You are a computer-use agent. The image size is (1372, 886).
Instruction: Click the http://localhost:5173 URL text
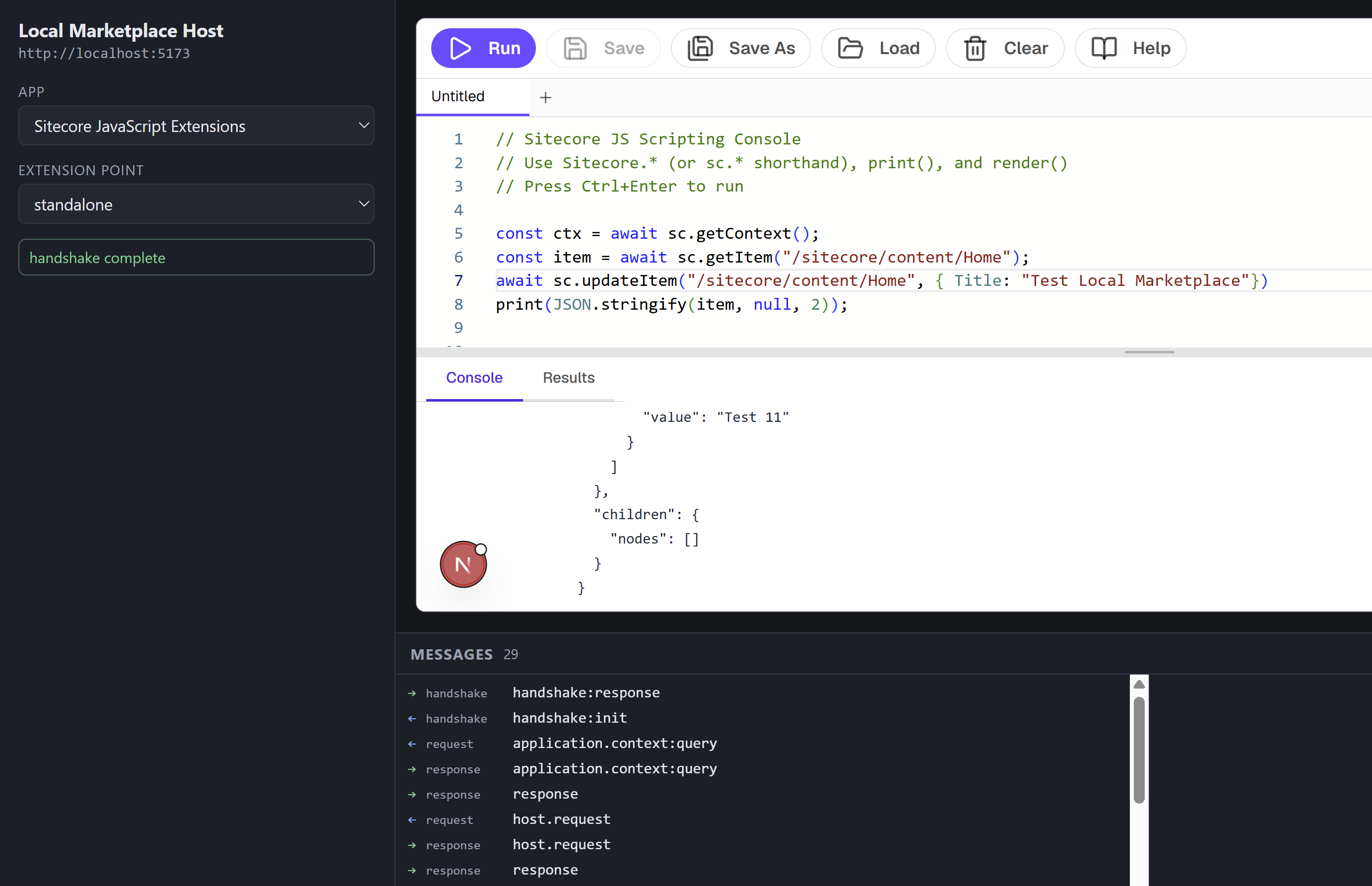(x=104, y=54)
